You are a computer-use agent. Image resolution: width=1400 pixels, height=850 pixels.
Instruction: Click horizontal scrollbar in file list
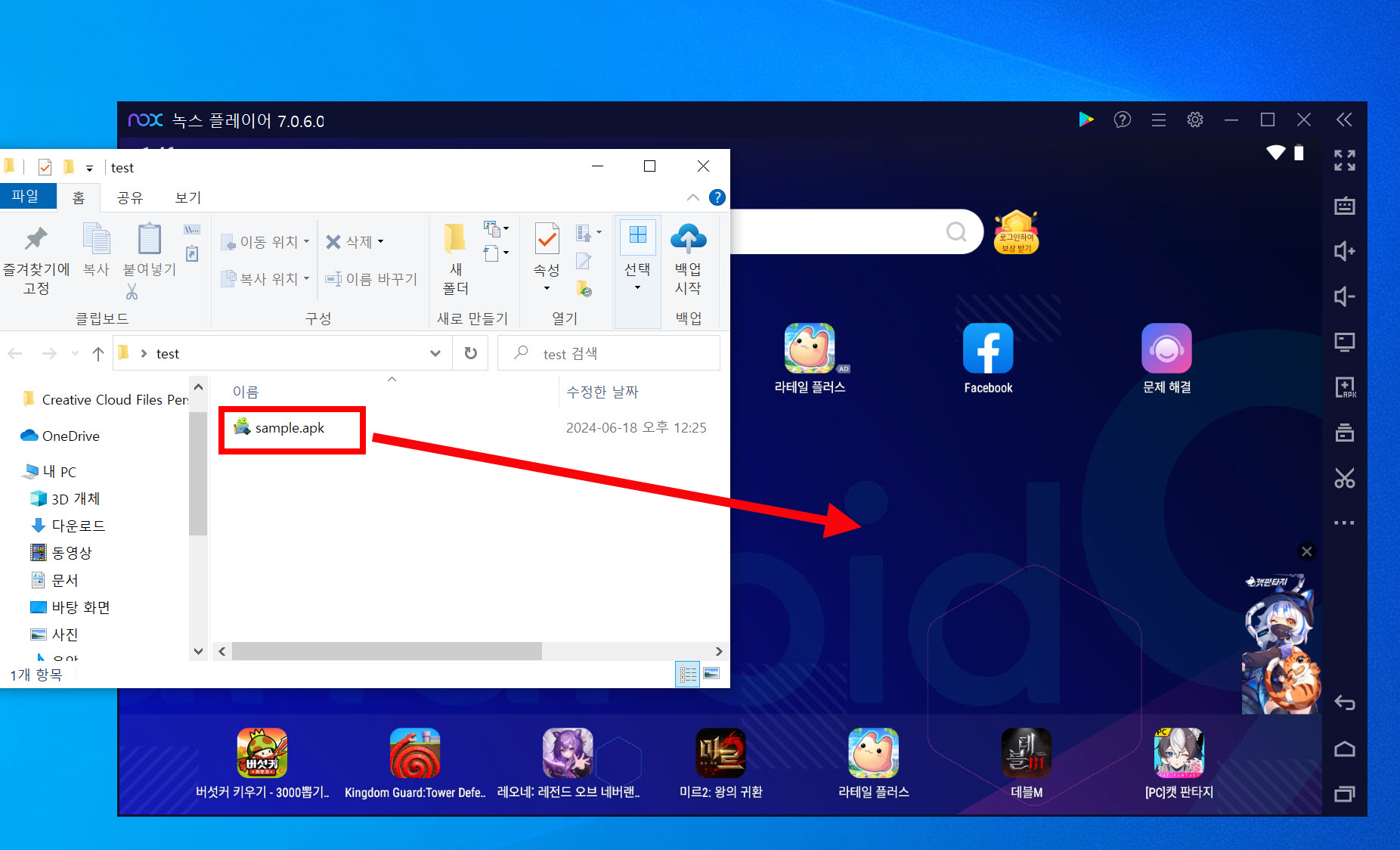tap(386, 651)
